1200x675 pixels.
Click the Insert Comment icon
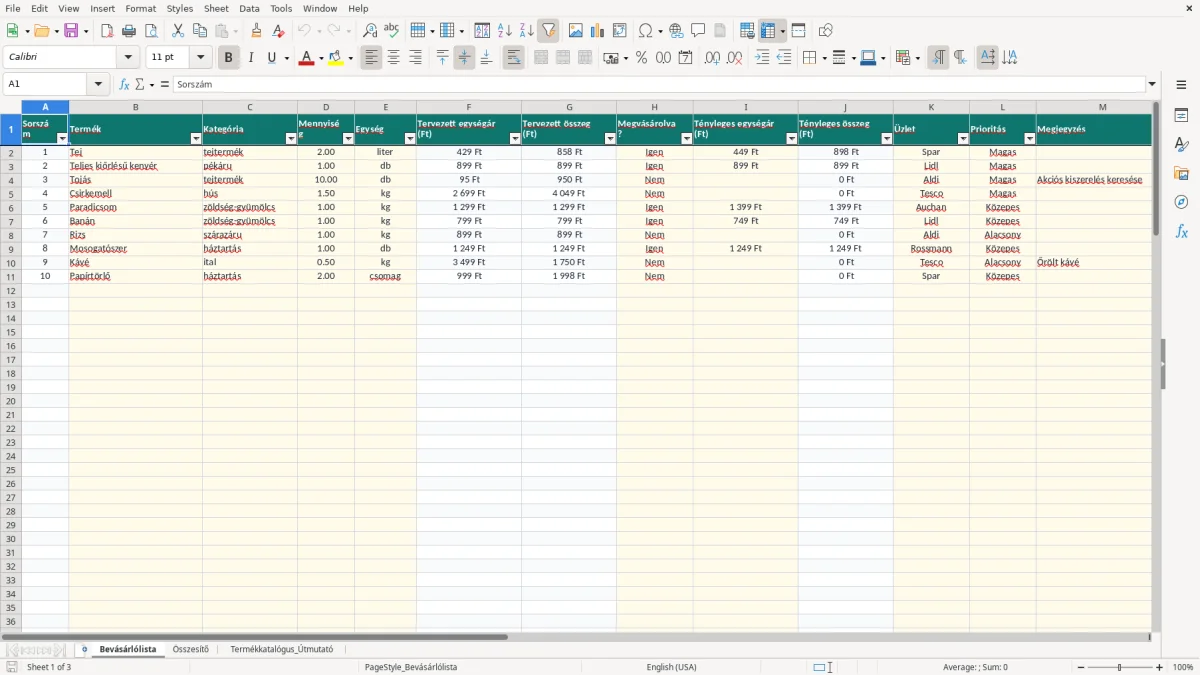click(x=698, y=31)
